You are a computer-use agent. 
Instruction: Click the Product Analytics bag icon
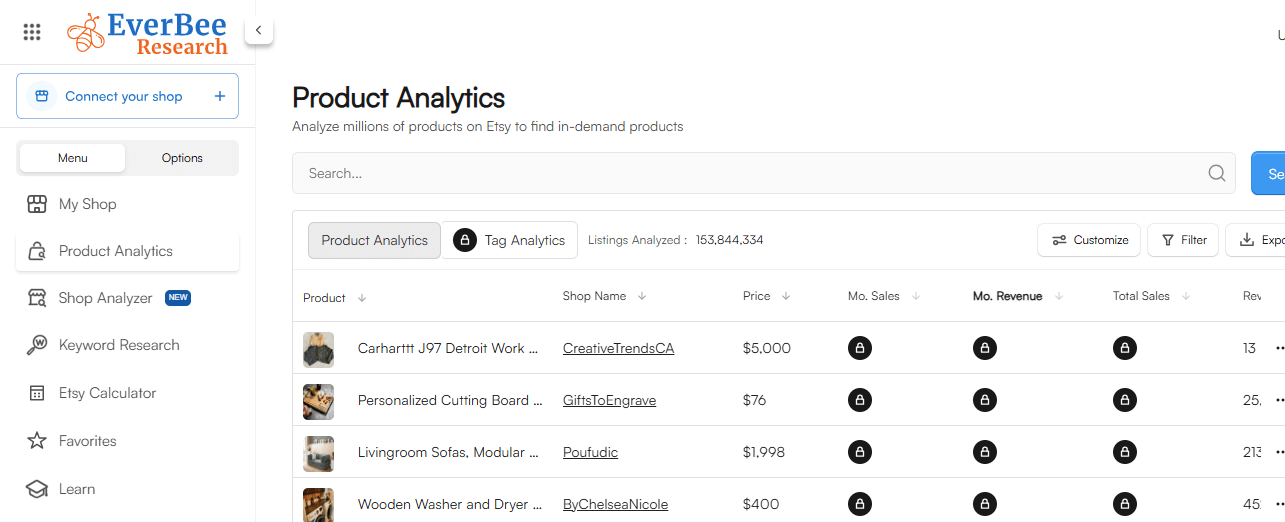pos(37,251)
